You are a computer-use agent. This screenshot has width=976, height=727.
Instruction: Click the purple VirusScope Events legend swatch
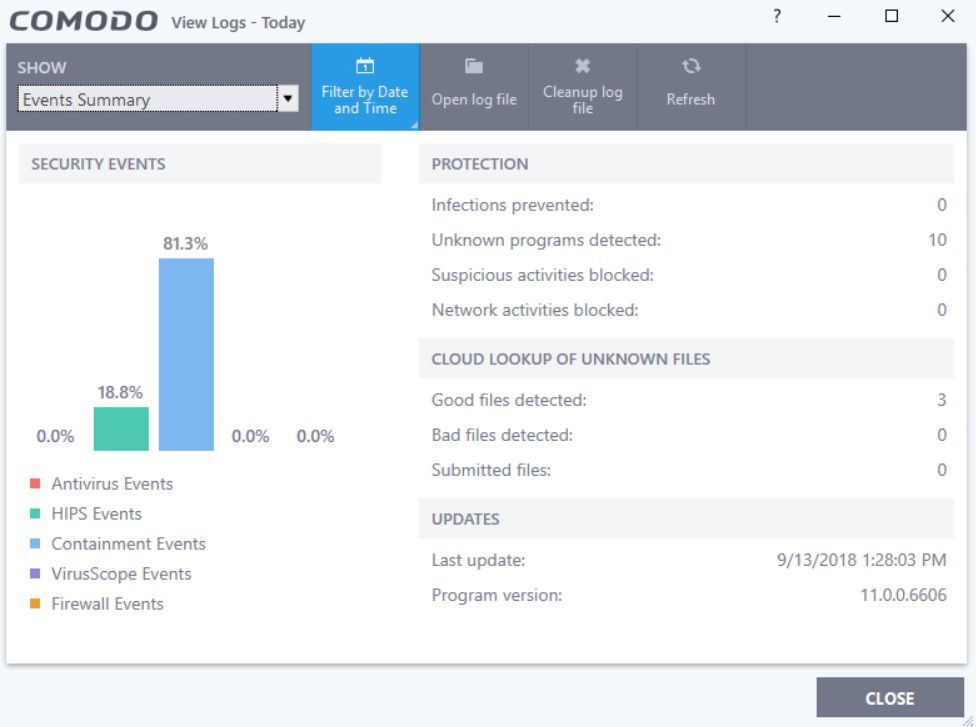[35, 573]
